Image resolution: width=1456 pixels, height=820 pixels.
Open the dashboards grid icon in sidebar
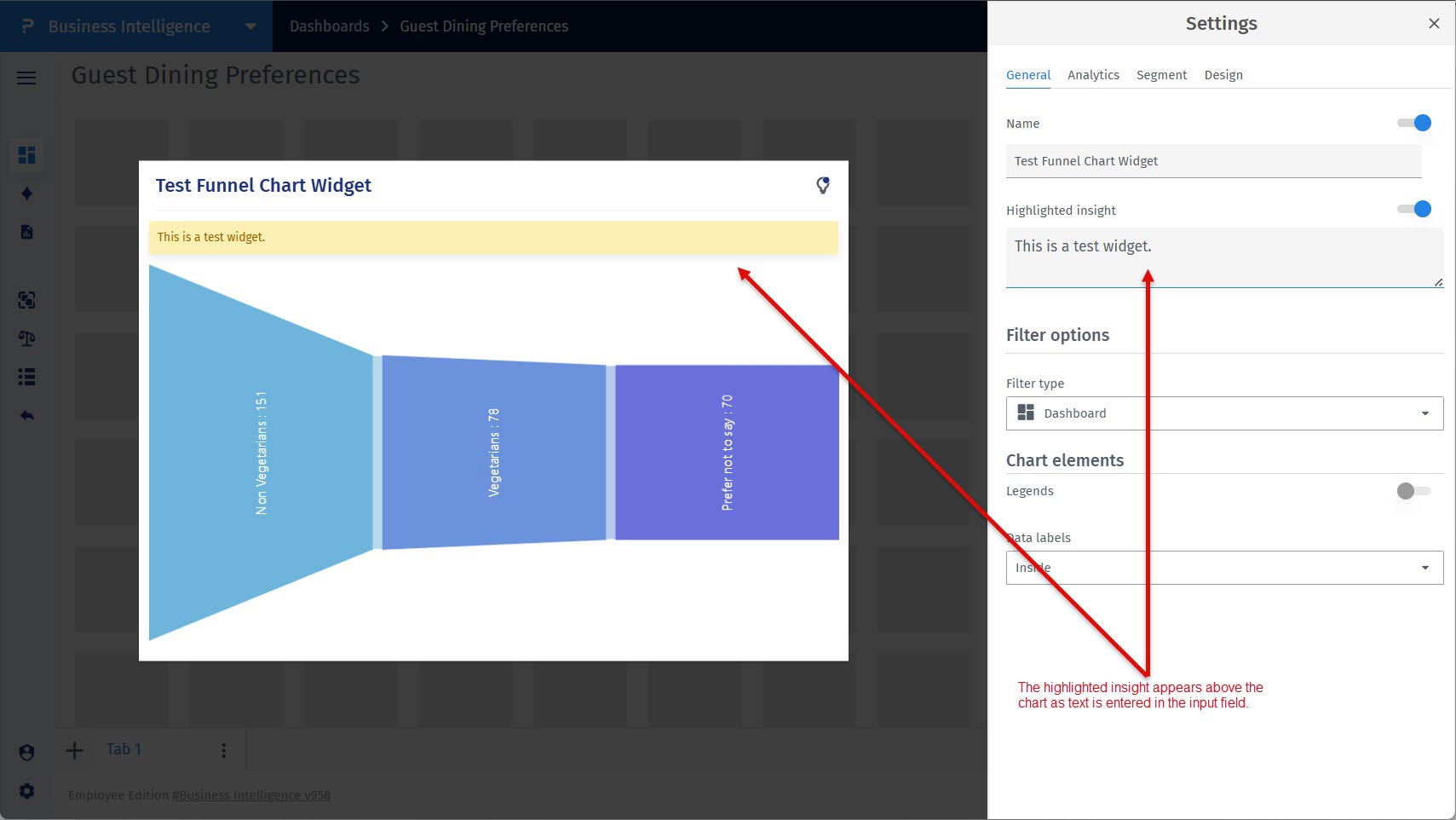[27, 155]
